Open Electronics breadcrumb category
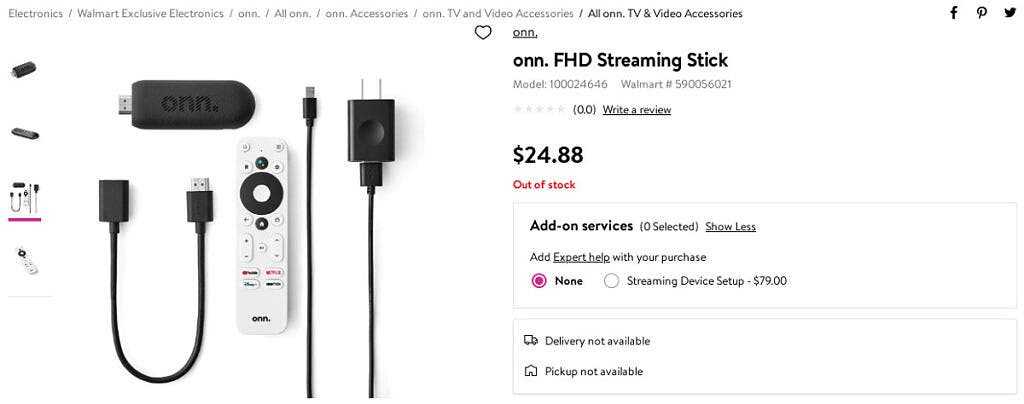 [x=35, y=13]
